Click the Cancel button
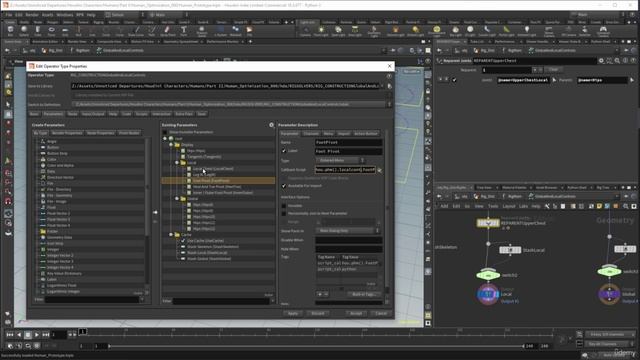 pyautogui.click(x=381, y=313)
